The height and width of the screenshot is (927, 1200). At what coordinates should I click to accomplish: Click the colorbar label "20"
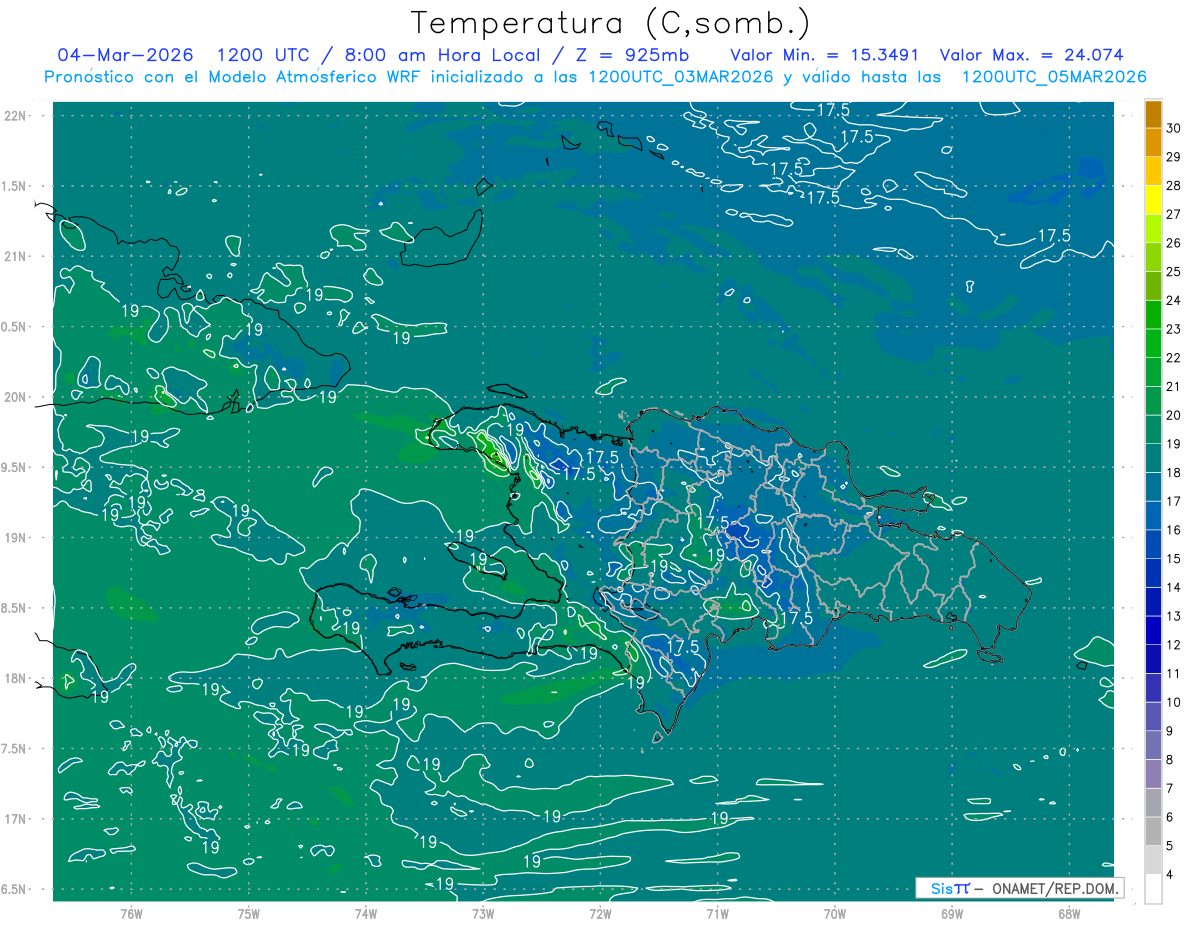pyautogui.click(x=1174, y=415)
